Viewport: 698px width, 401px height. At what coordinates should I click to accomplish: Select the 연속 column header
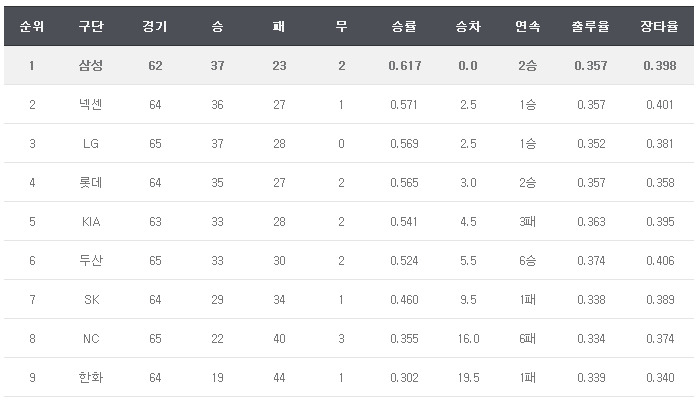coord(528,27)
